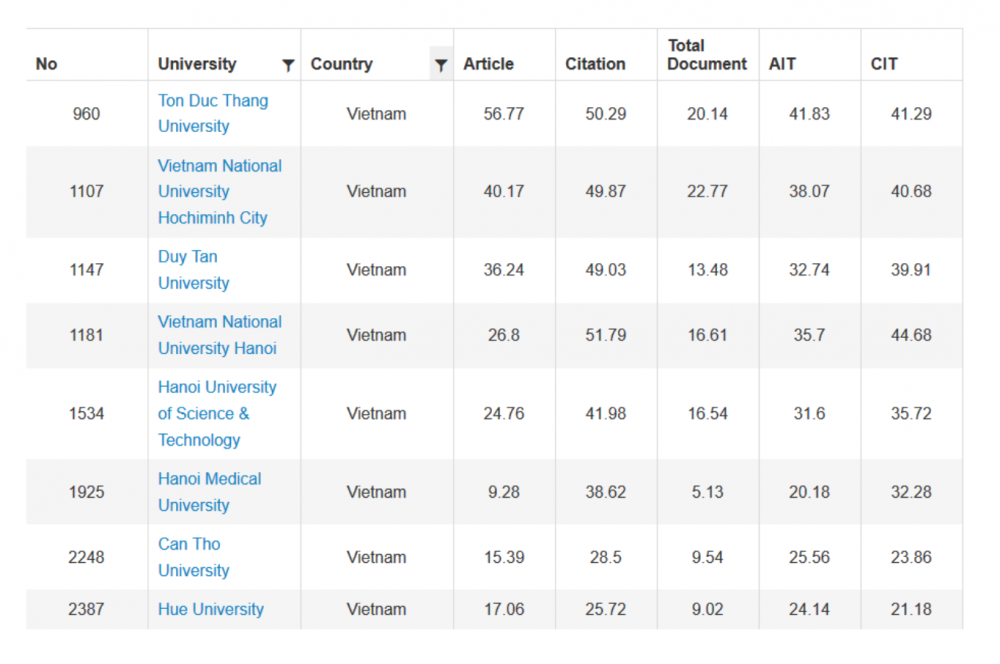
Task: Go to the Hue University link
Action: click(211, 609)
